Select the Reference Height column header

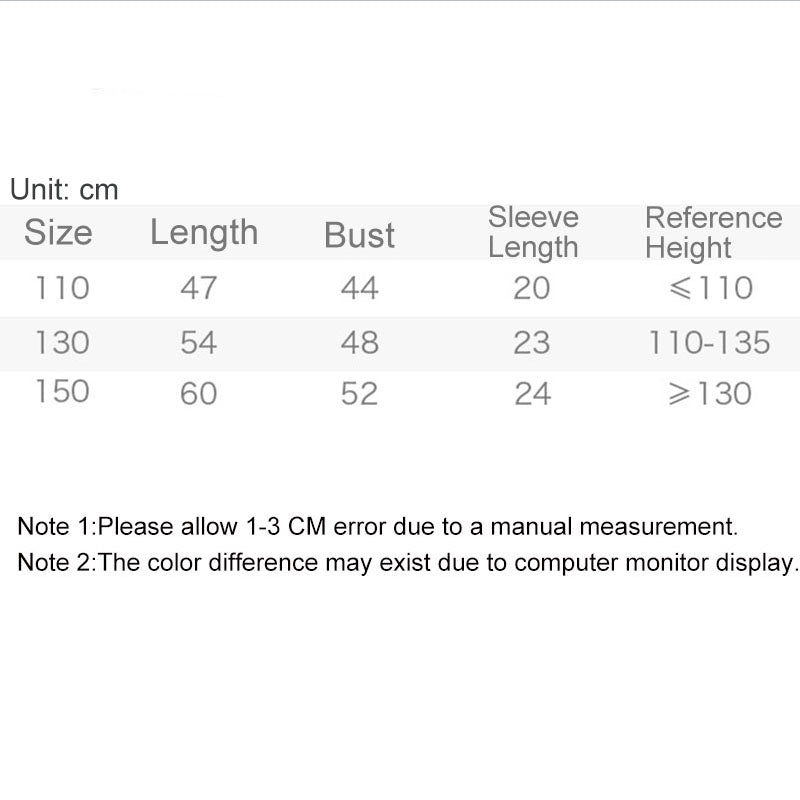tap(713, 232)
